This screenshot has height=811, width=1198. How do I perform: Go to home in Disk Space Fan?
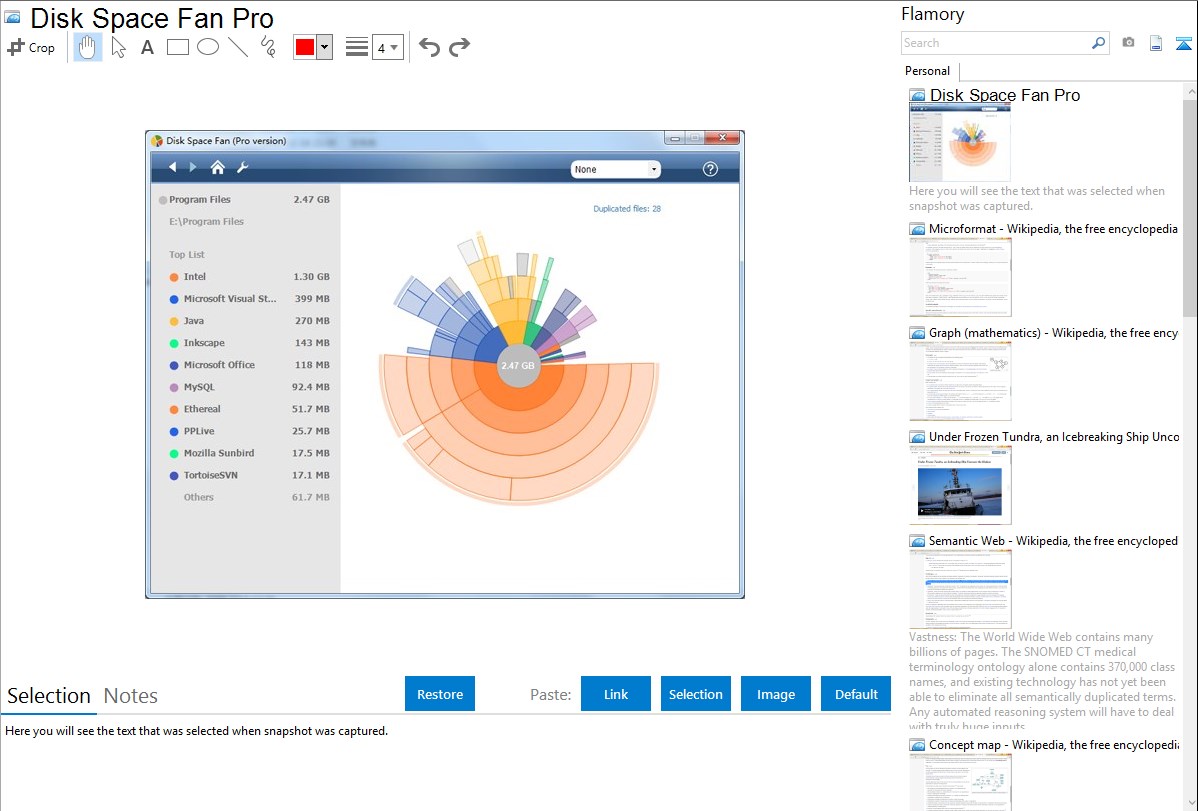tap(218, 167)
